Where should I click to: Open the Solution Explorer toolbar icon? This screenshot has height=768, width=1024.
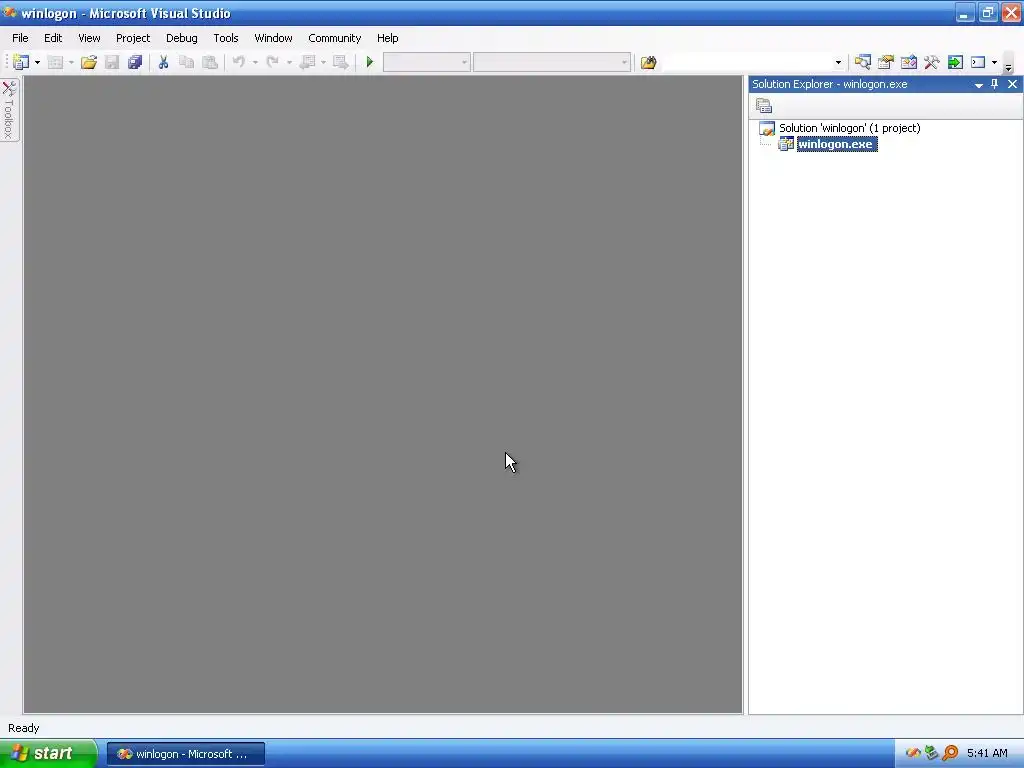point(863,63)
